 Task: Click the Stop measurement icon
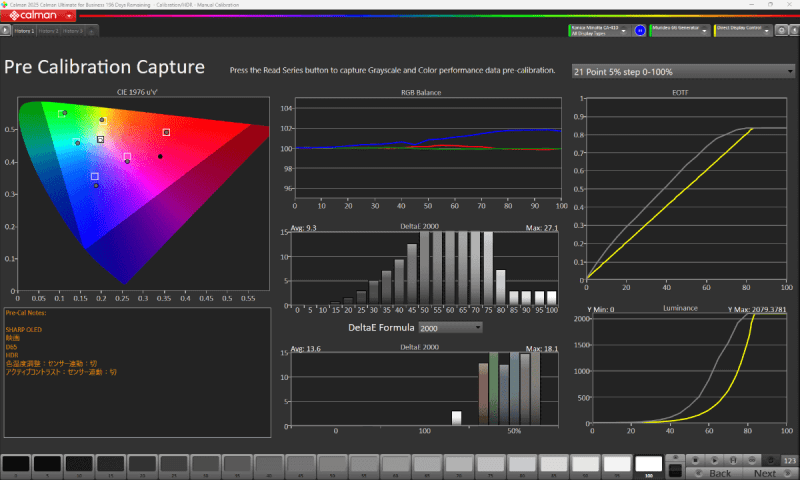click(x=694, y=459)
